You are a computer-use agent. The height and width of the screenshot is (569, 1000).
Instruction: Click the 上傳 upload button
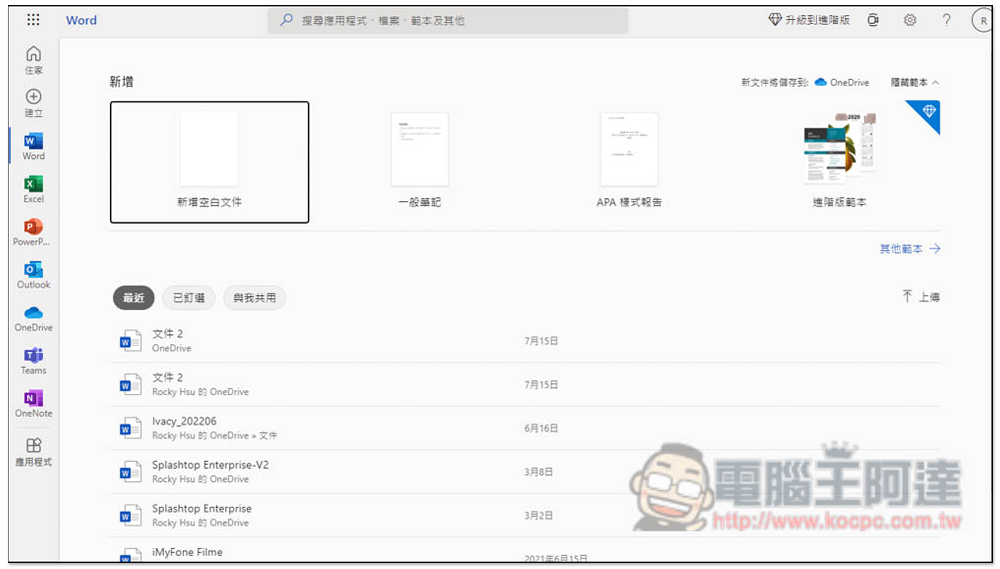pos(920,297)
